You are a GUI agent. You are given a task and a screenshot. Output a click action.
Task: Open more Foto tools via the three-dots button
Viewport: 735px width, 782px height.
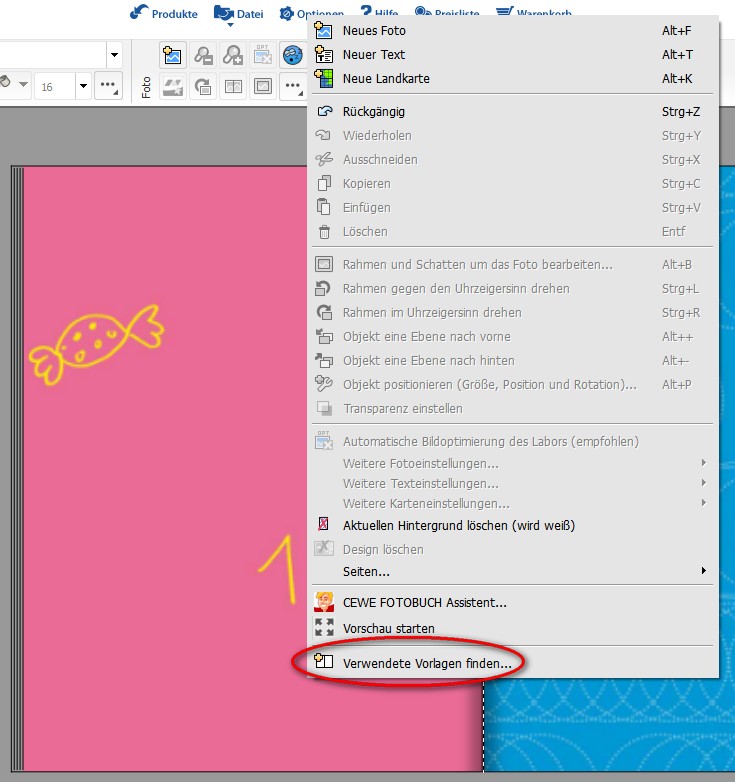[293, 86]
